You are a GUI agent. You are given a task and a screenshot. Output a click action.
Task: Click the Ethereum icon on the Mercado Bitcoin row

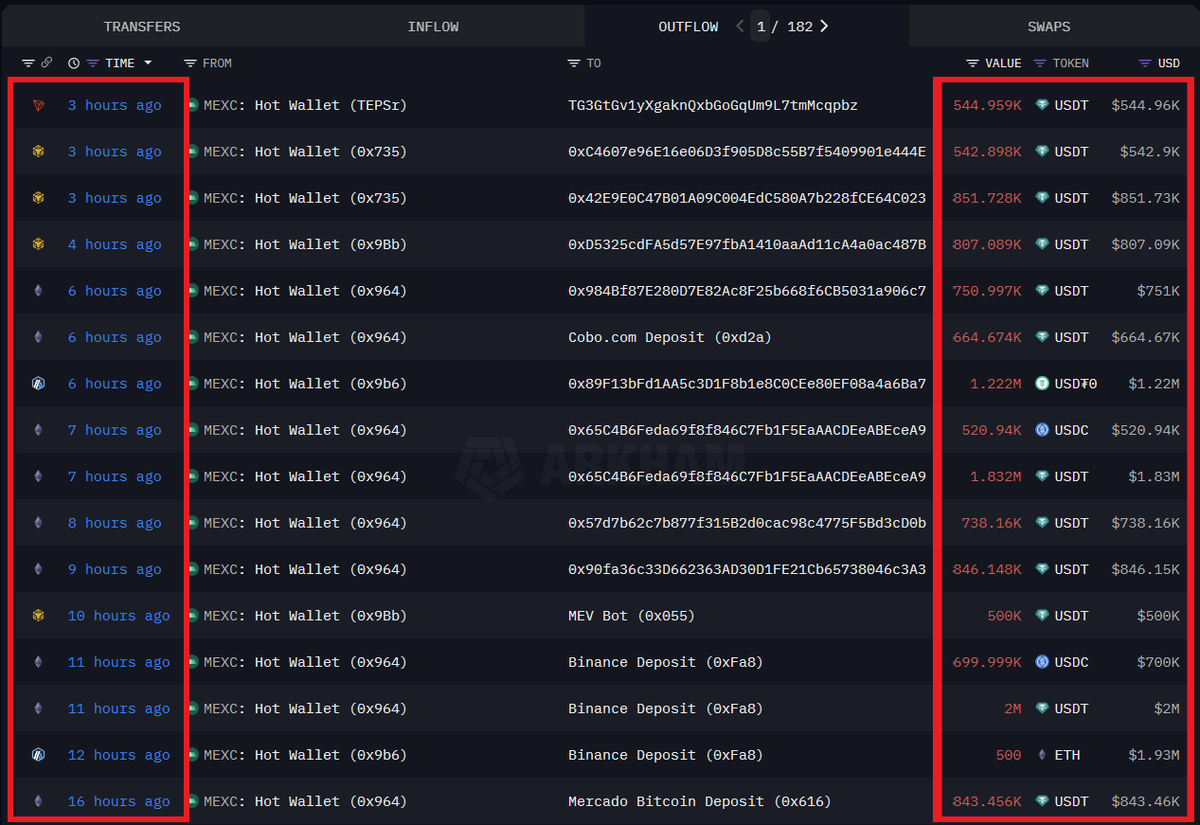39,801
